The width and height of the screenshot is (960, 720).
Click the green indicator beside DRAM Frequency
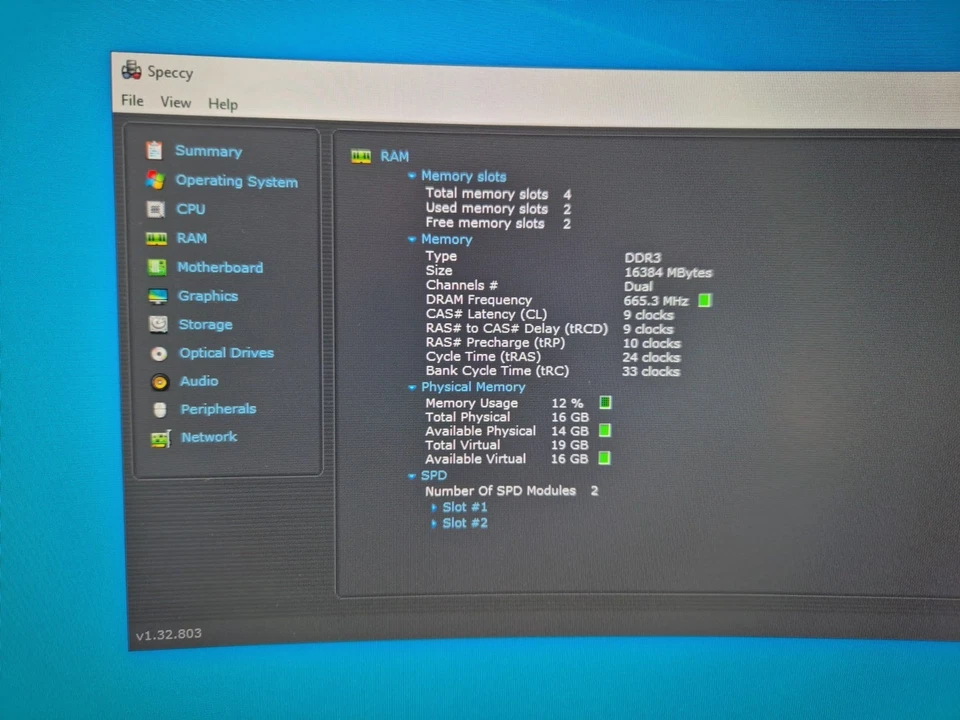point(705,300)
